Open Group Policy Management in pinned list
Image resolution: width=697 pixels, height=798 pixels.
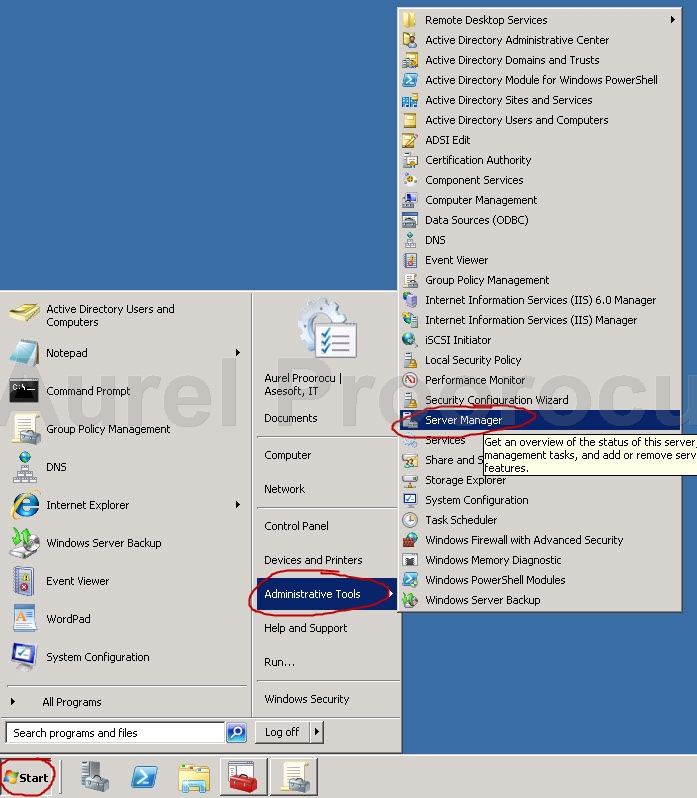125,429
